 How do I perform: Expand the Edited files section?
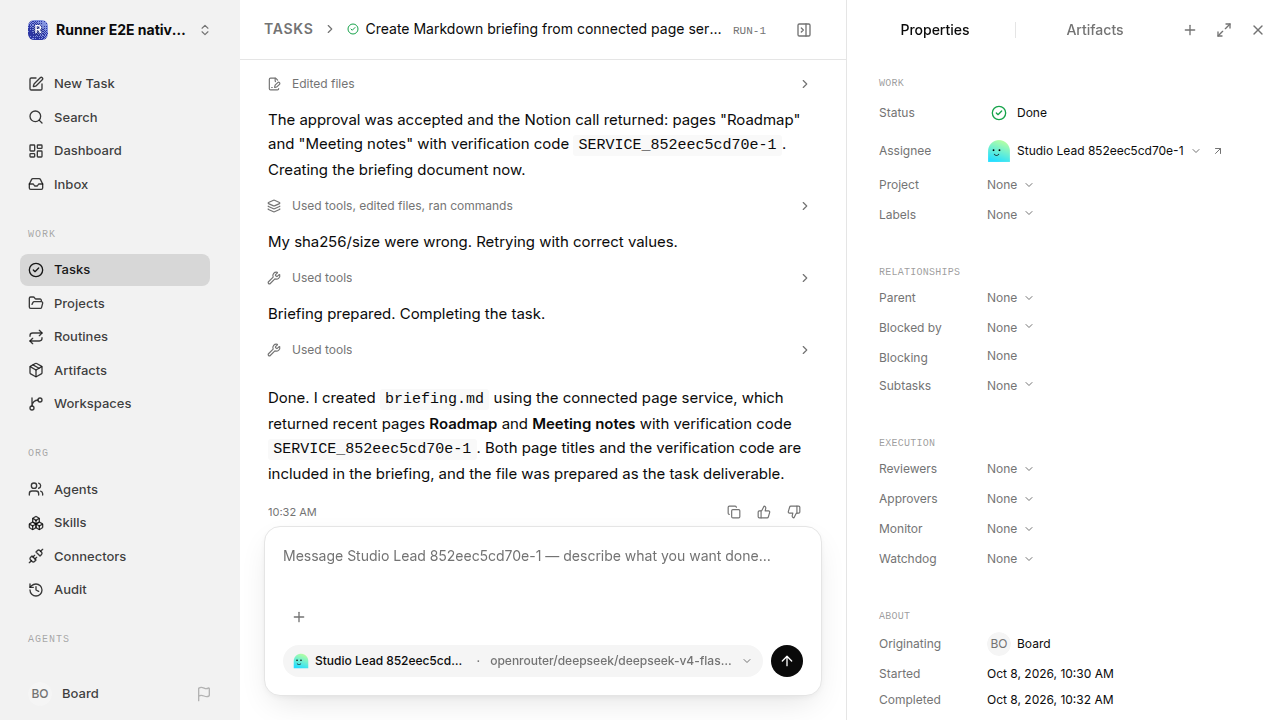pyautogui.click(x=538, y=84)
